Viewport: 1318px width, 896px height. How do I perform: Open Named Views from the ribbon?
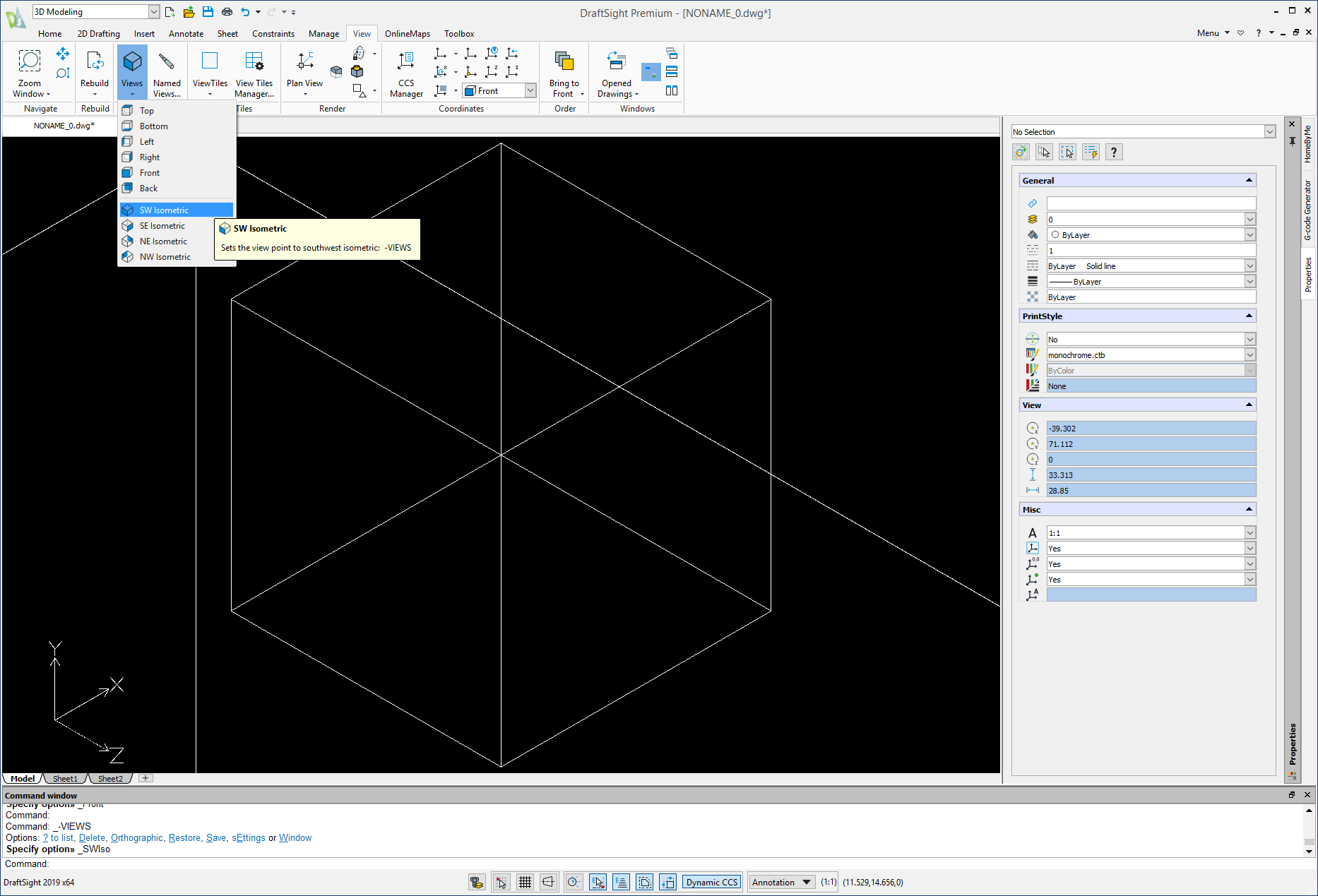[x=167, y=71]
